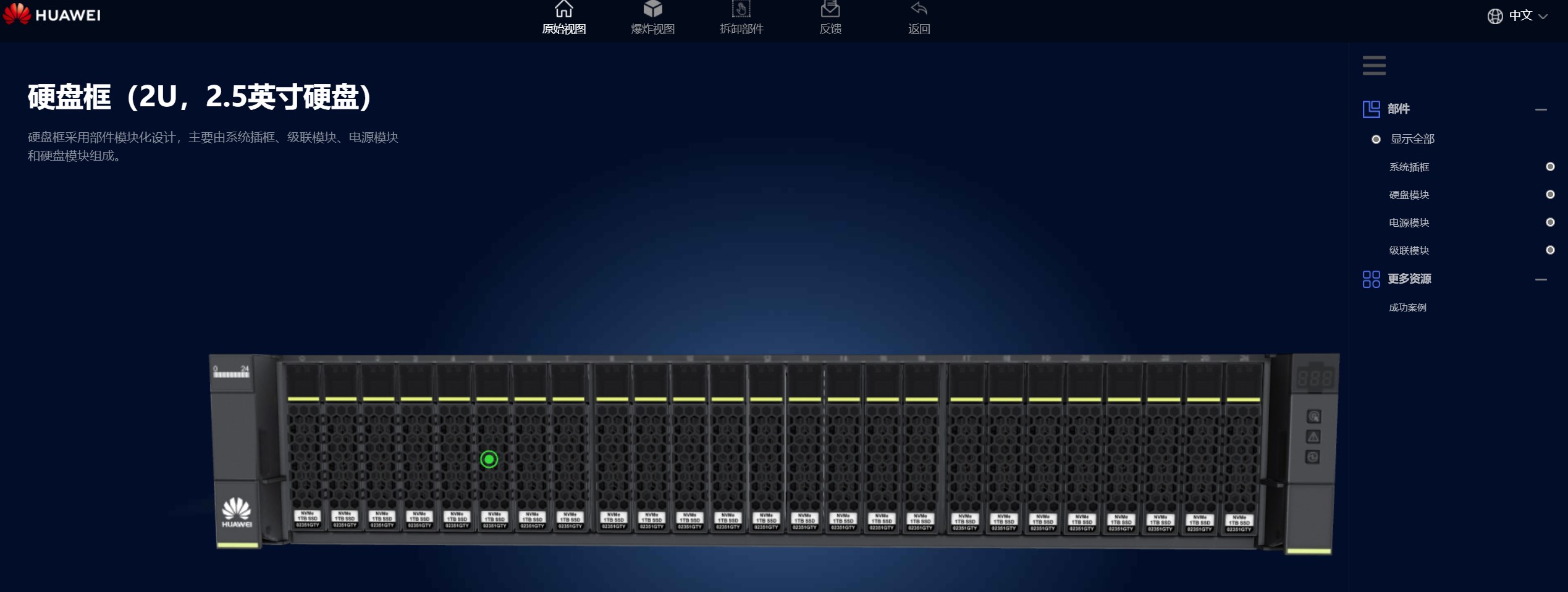Toggle the 系统插框 visibility dot
The image size is (1568, 592).
[1549, 167]
